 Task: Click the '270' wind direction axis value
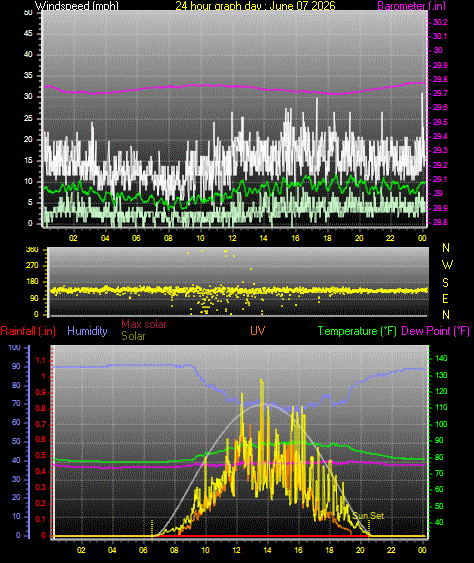point(32,266)
